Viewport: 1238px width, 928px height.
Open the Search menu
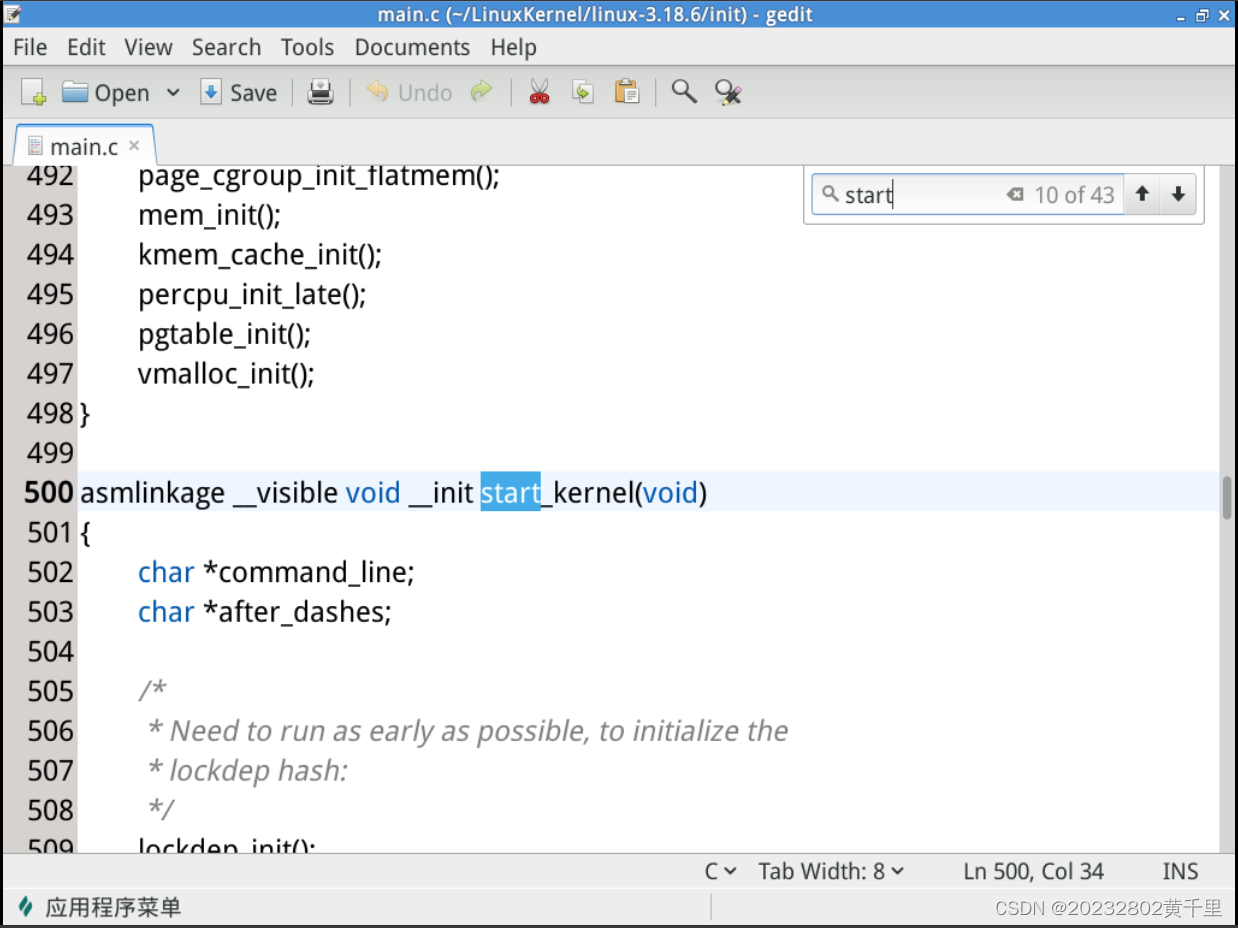[226, 47]
